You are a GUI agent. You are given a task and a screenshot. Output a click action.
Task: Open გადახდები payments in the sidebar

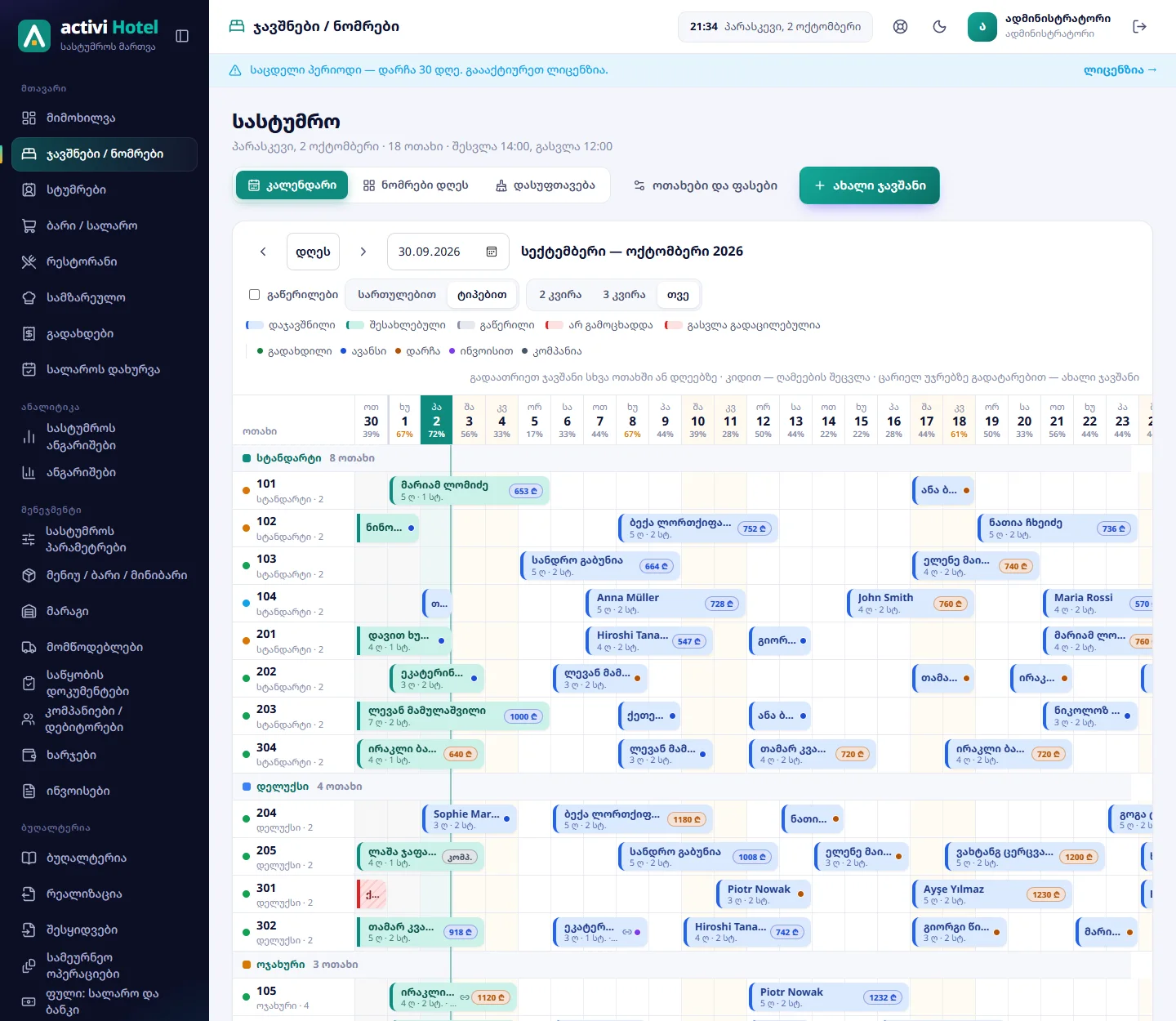pos(105,333)
